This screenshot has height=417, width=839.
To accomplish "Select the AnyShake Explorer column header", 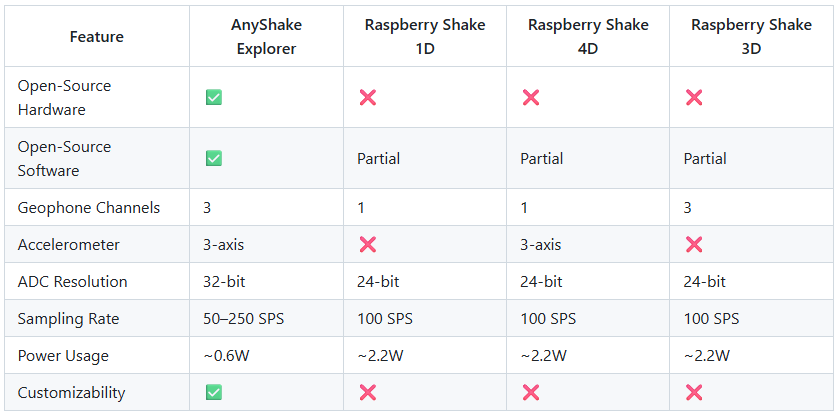I will point(266,36).
